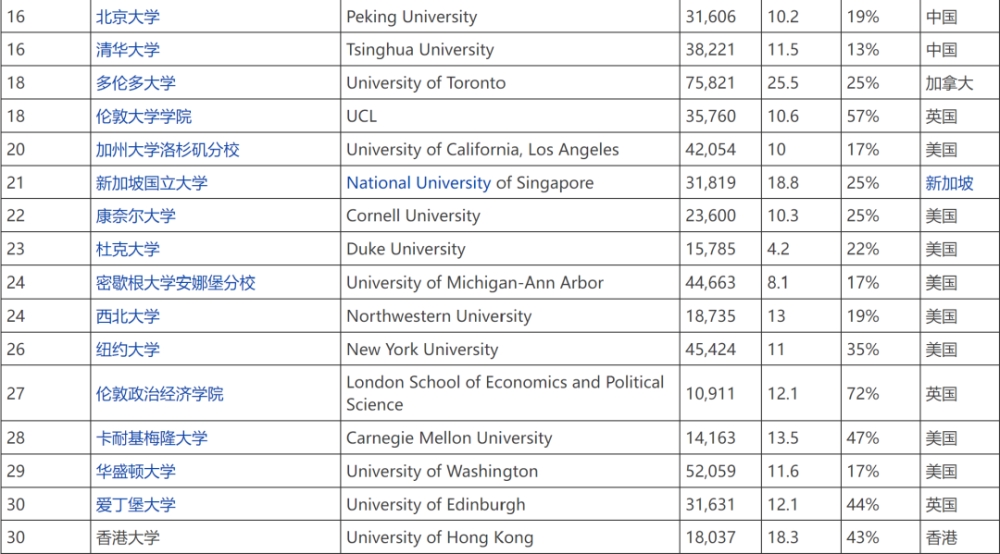Select the 香港大学 table cell

(x=216, y=537)
